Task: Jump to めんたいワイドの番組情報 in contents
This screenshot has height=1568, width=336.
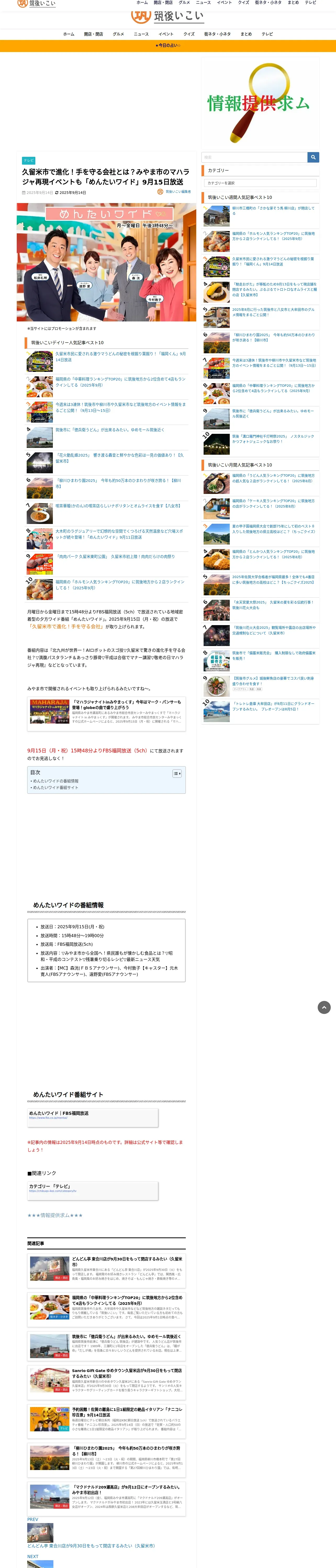Action: pos(55,781)
